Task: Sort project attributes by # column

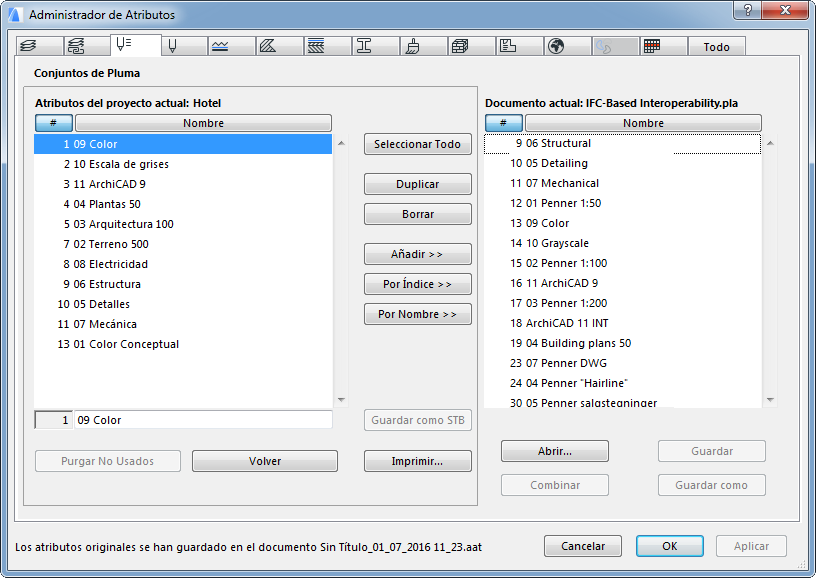Action: pyautogui.click(x=54, y=123)
